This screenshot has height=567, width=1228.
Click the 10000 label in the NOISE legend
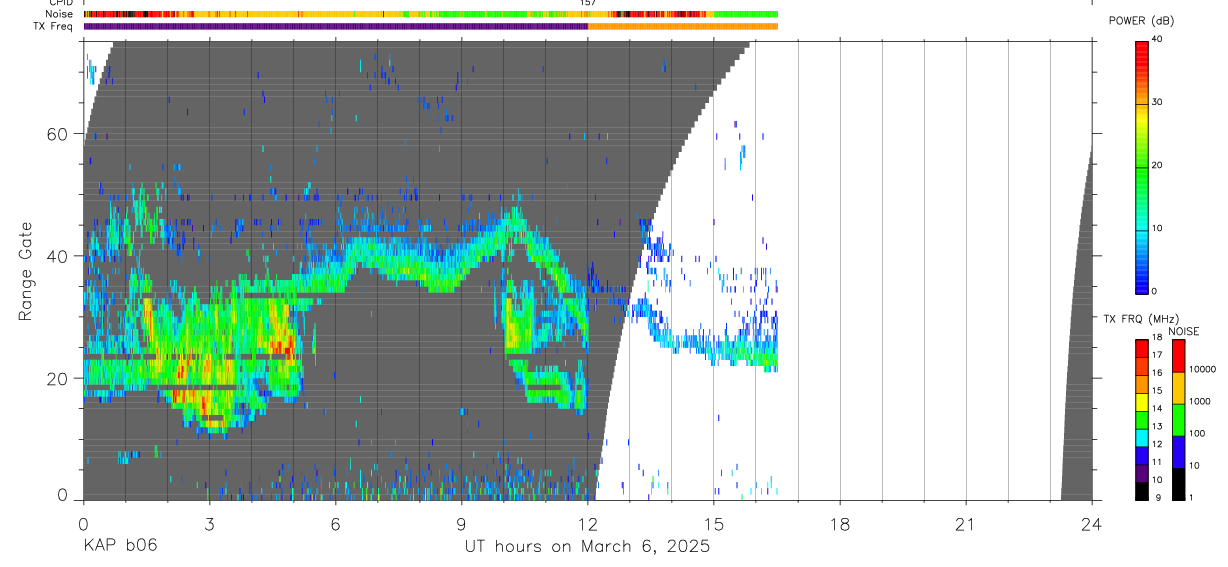(x=1203, y=369)
